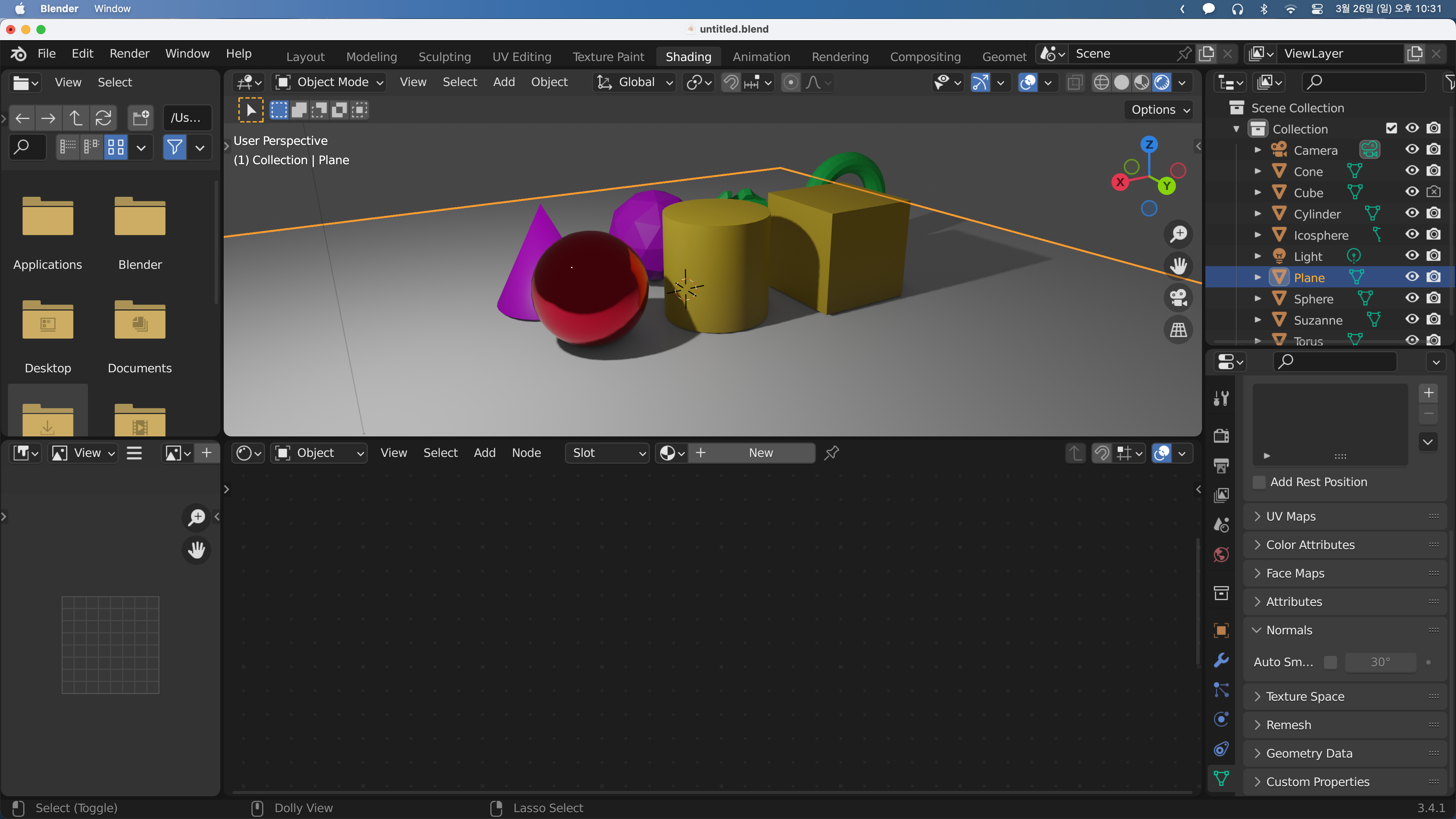Open the Physics properties tab
This screenshot has height=819, width=1456.
click(x=1221, y=719)
